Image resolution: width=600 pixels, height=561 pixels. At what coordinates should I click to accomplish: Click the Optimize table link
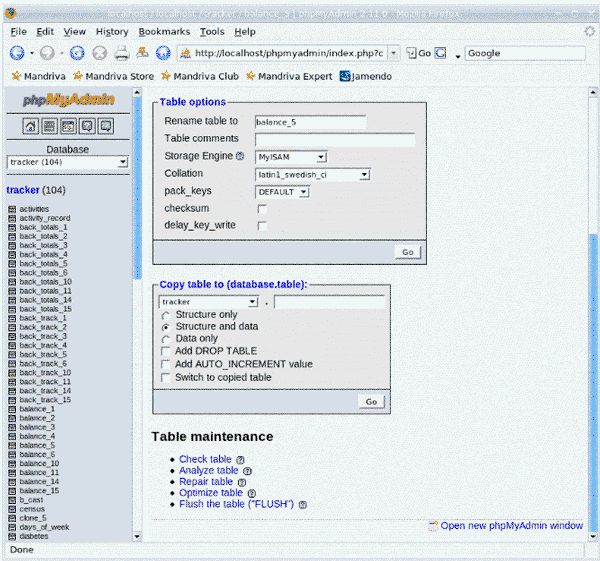coord(211,493)
